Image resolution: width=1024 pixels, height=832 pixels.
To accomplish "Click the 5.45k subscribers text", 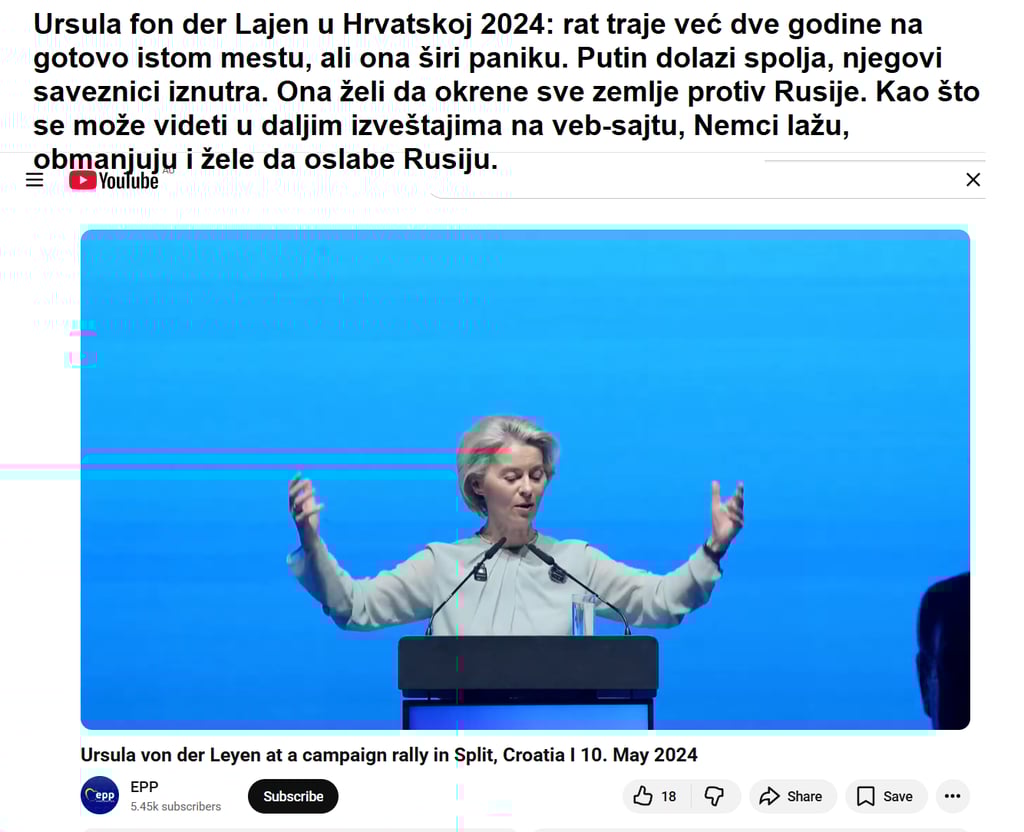I will (x=176, y=807).
